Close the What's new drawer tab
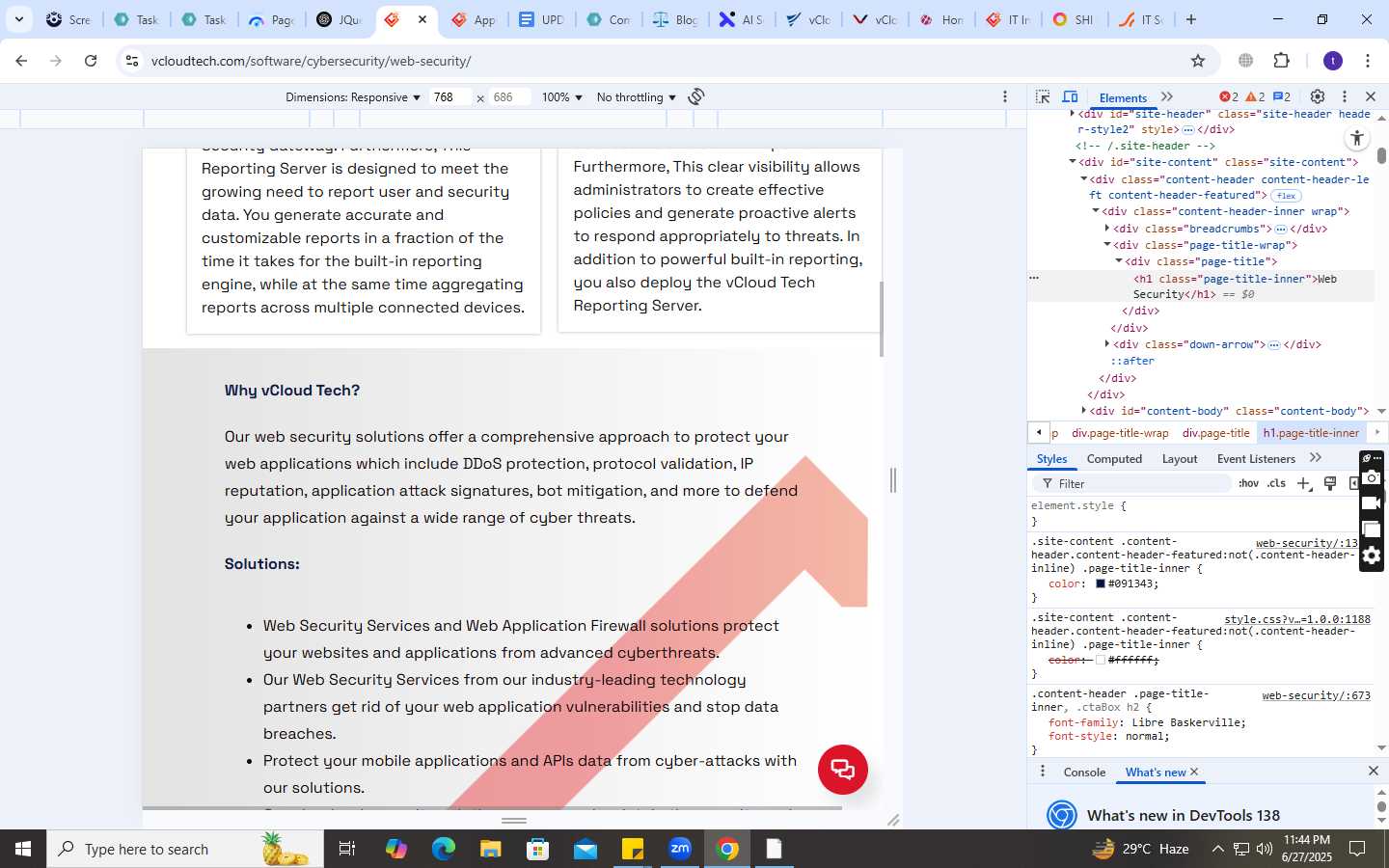This screenshot has width=1389, height=868. 1194,772
